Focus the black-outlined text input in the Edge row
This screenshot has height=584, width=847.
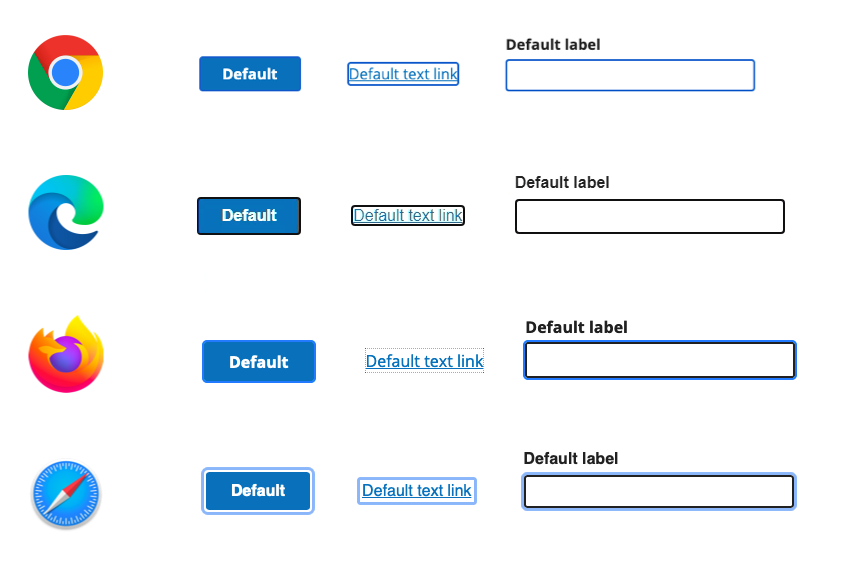[650, 217]
